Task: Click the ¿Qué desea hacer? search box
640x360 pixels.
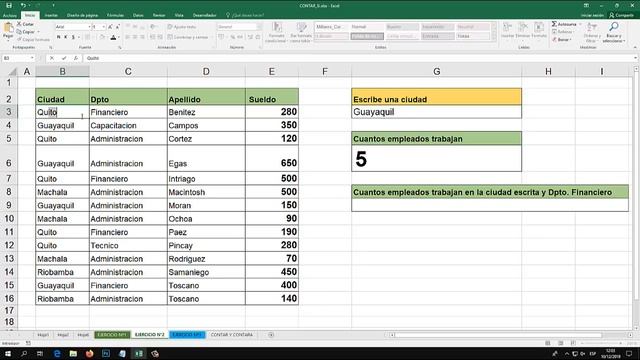Action: [245, 15]
